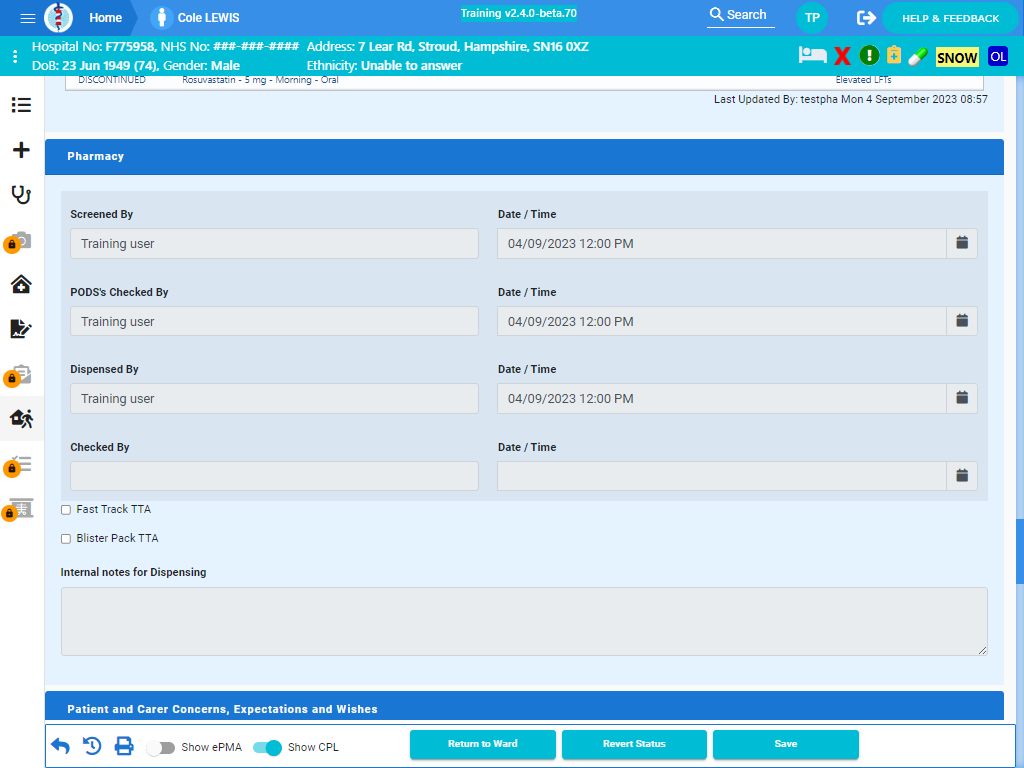
Task: Click the red X alert icon
Action: pos(842,56)
